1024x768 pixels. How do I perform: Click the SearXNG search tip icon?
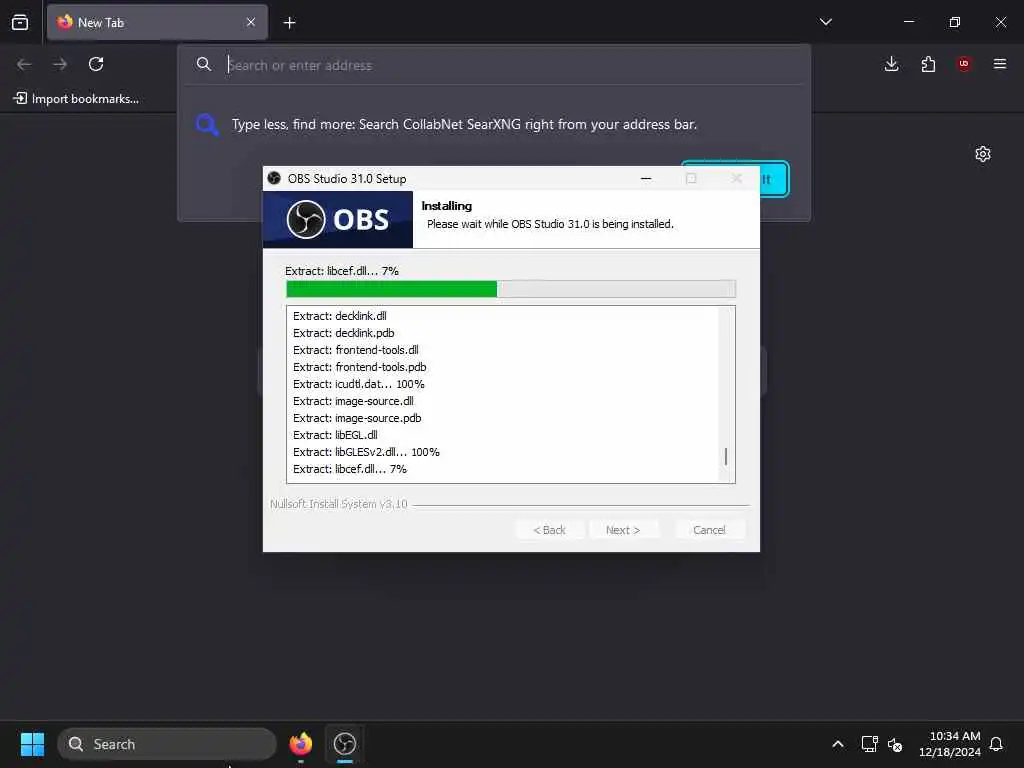tap(207, 124)
